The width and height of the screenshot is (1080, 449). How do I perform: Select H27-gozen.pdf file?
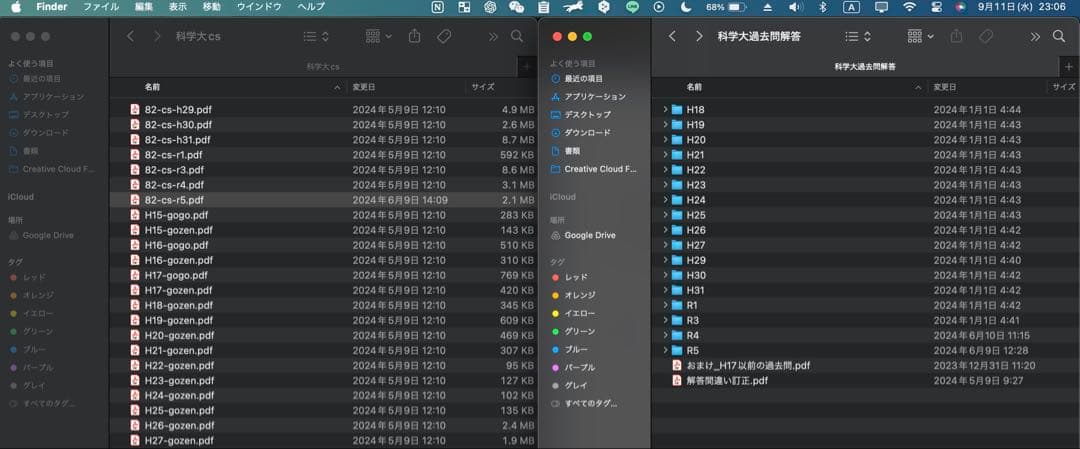point(323,441)
